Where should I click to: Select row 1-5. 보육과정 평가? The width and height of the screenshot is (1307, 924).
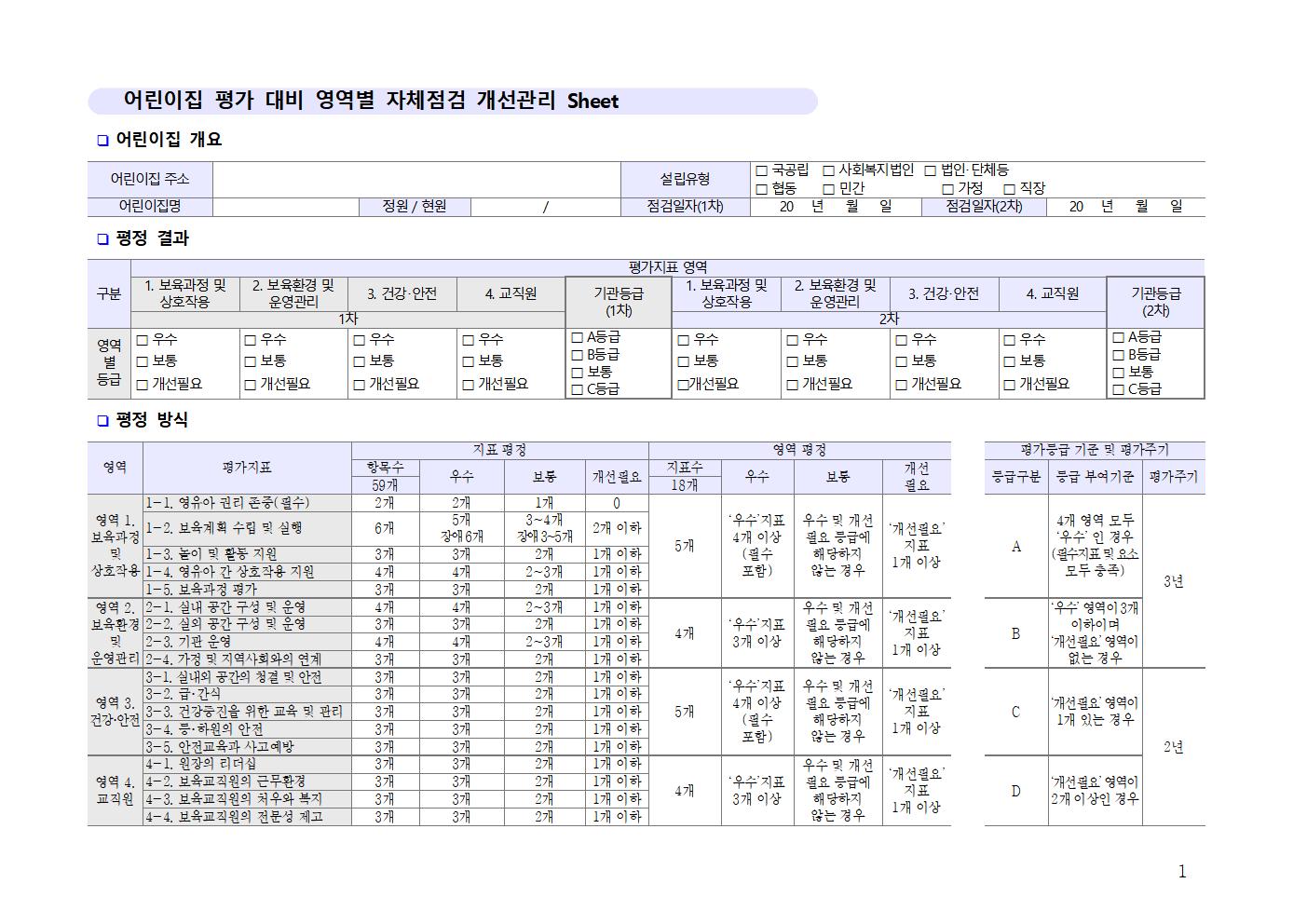(x=247, y=590)
